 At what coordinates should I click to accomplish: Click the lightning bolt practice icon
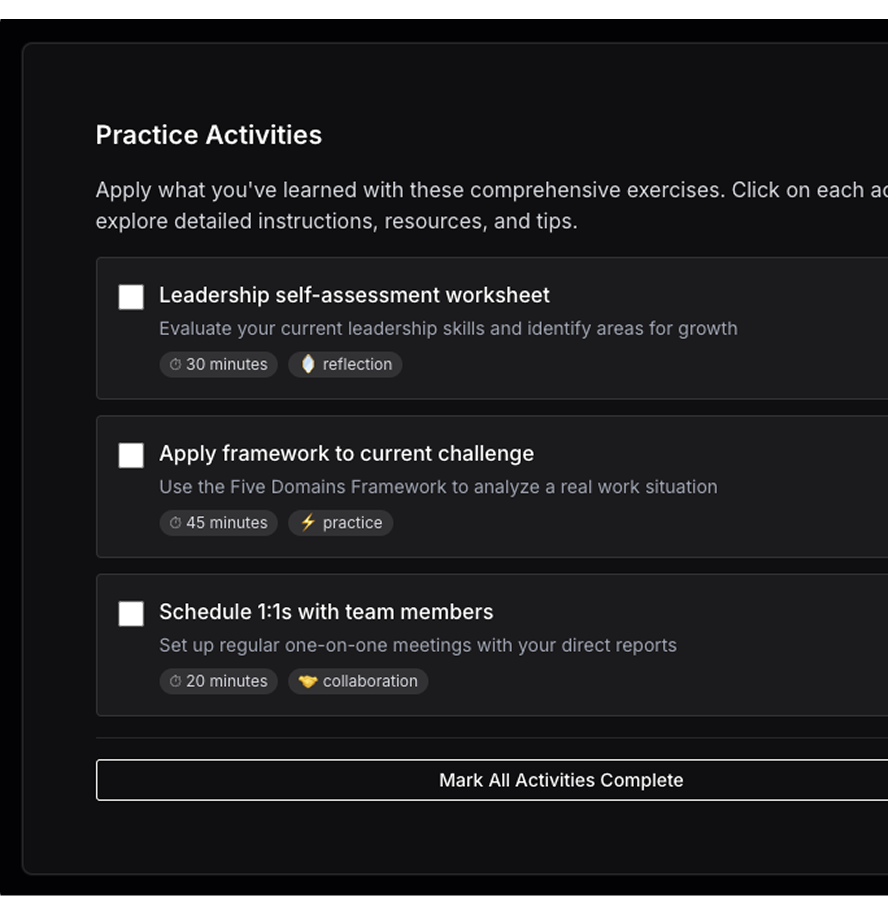tap(308, 523)
